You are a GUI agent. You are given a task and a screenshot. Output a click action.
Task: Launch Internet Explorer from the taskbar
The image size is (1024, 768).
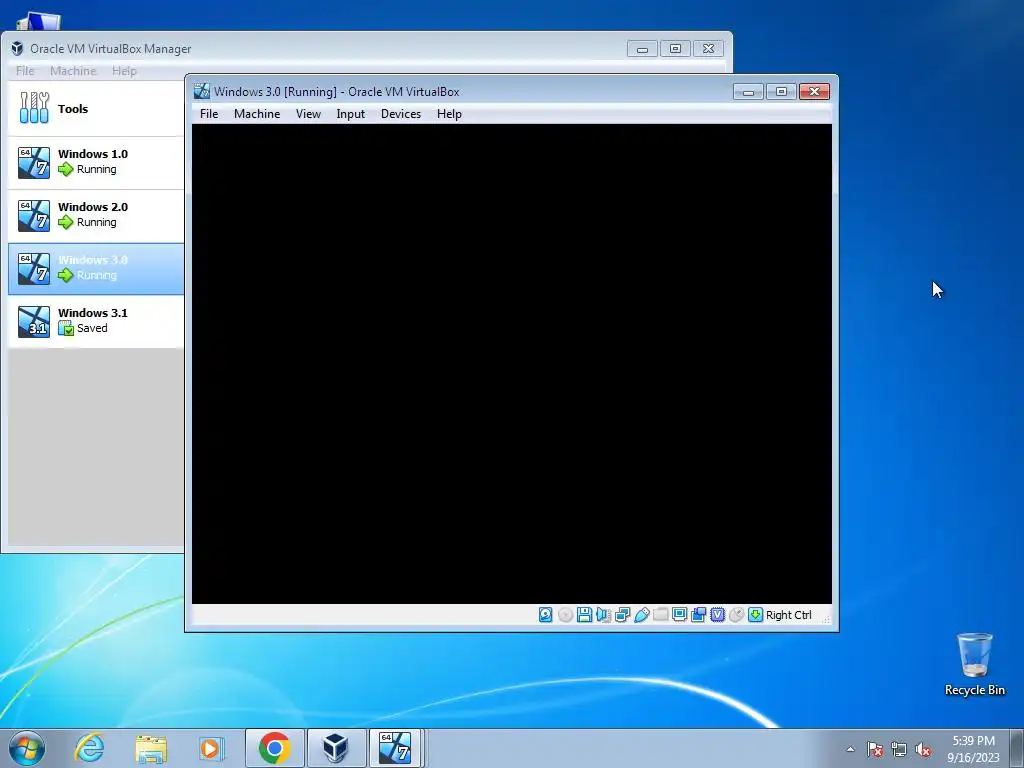89,748
